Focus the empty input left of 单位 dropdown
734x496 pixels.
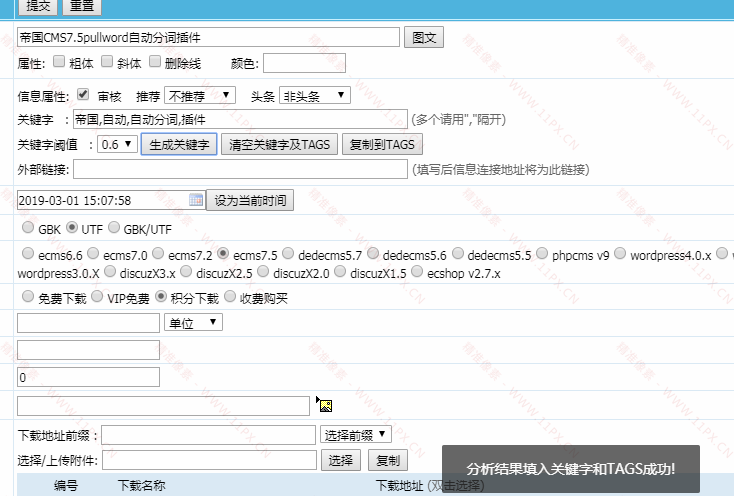pyautogui.click(x=88, y=323)
